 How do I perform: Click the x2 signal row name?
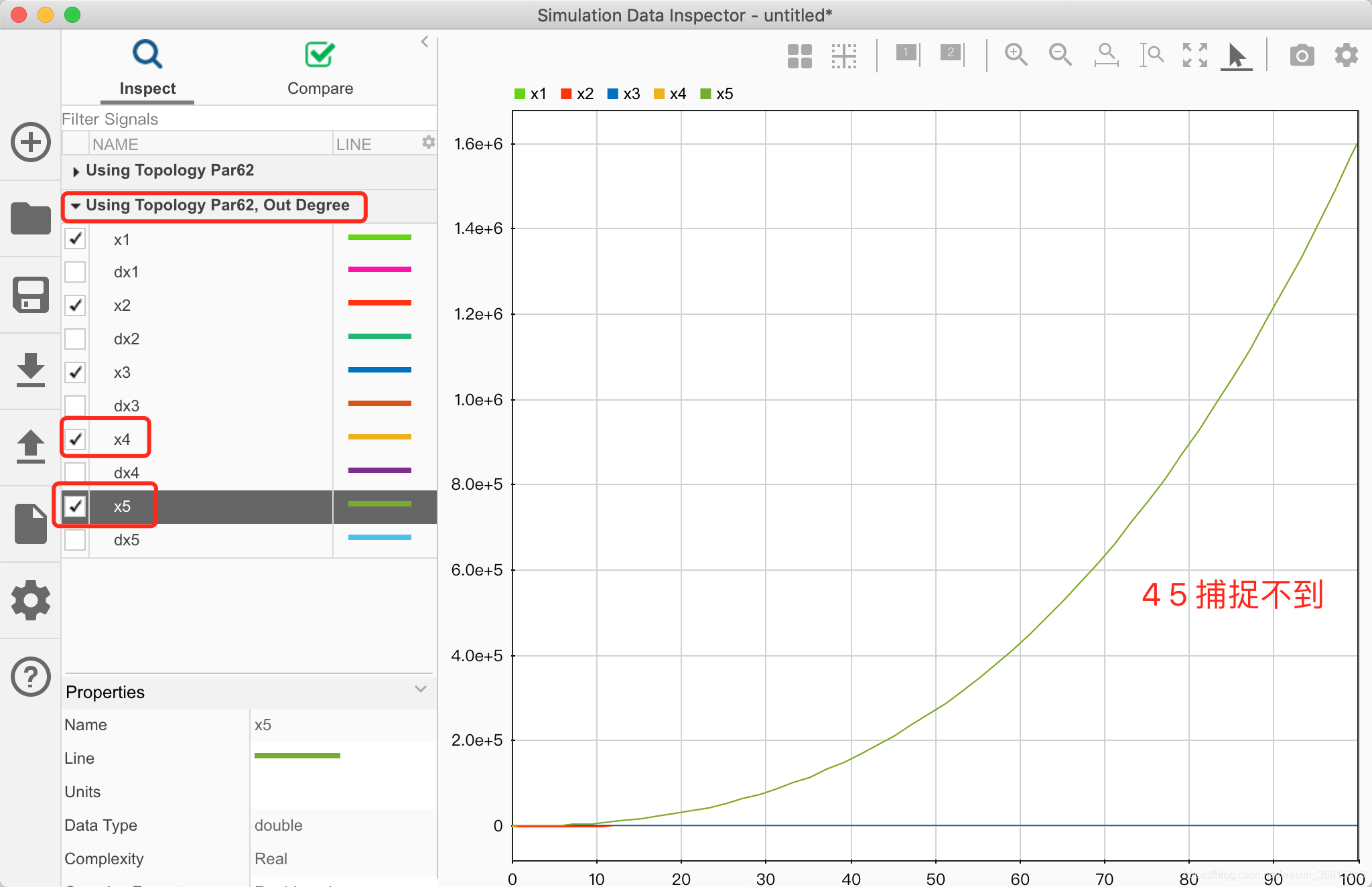[122, 305]
